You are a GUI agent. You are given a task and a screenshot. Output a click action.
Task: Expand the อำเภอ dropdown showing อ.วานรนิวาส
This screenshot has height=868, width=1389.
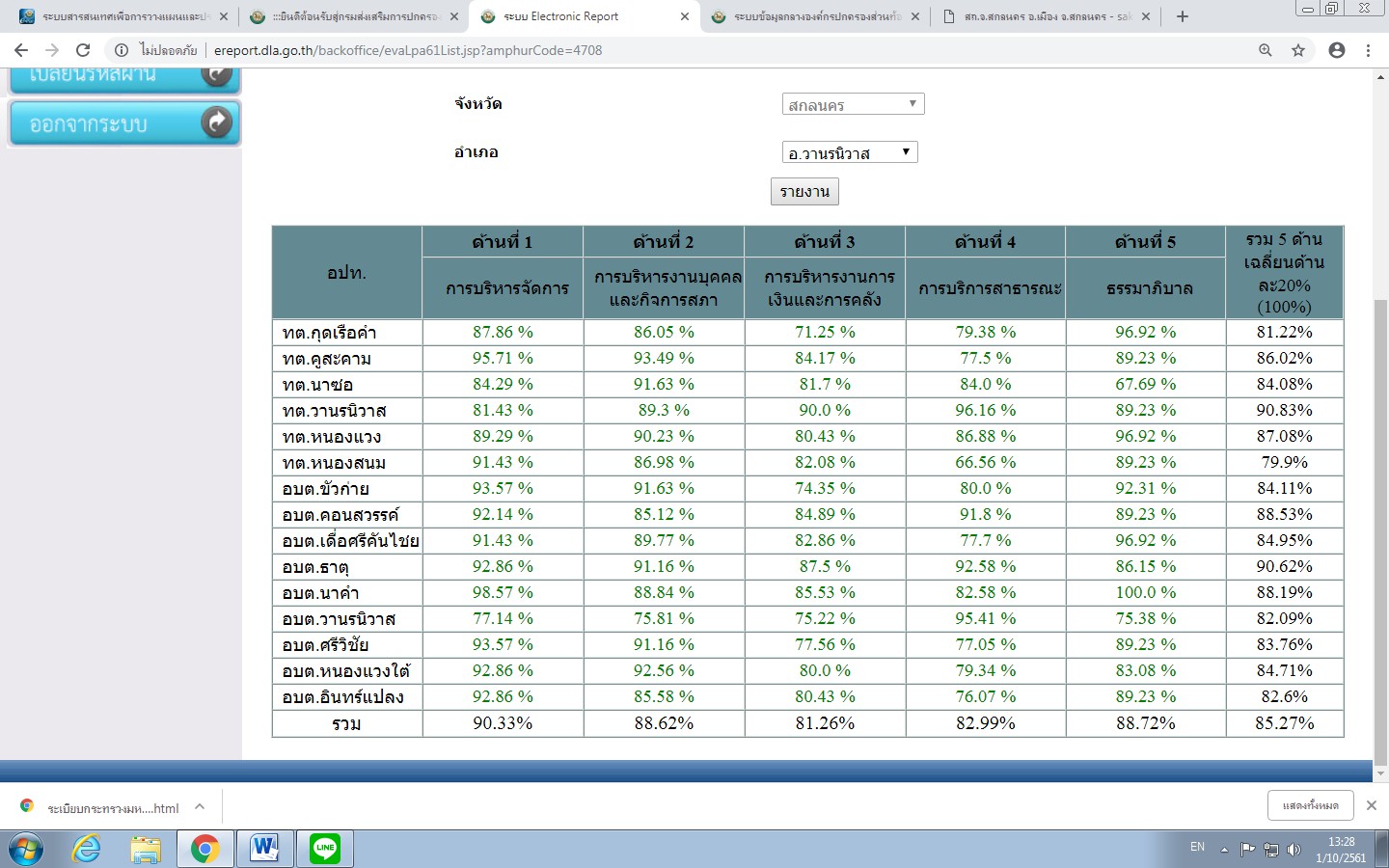[849, 152]
